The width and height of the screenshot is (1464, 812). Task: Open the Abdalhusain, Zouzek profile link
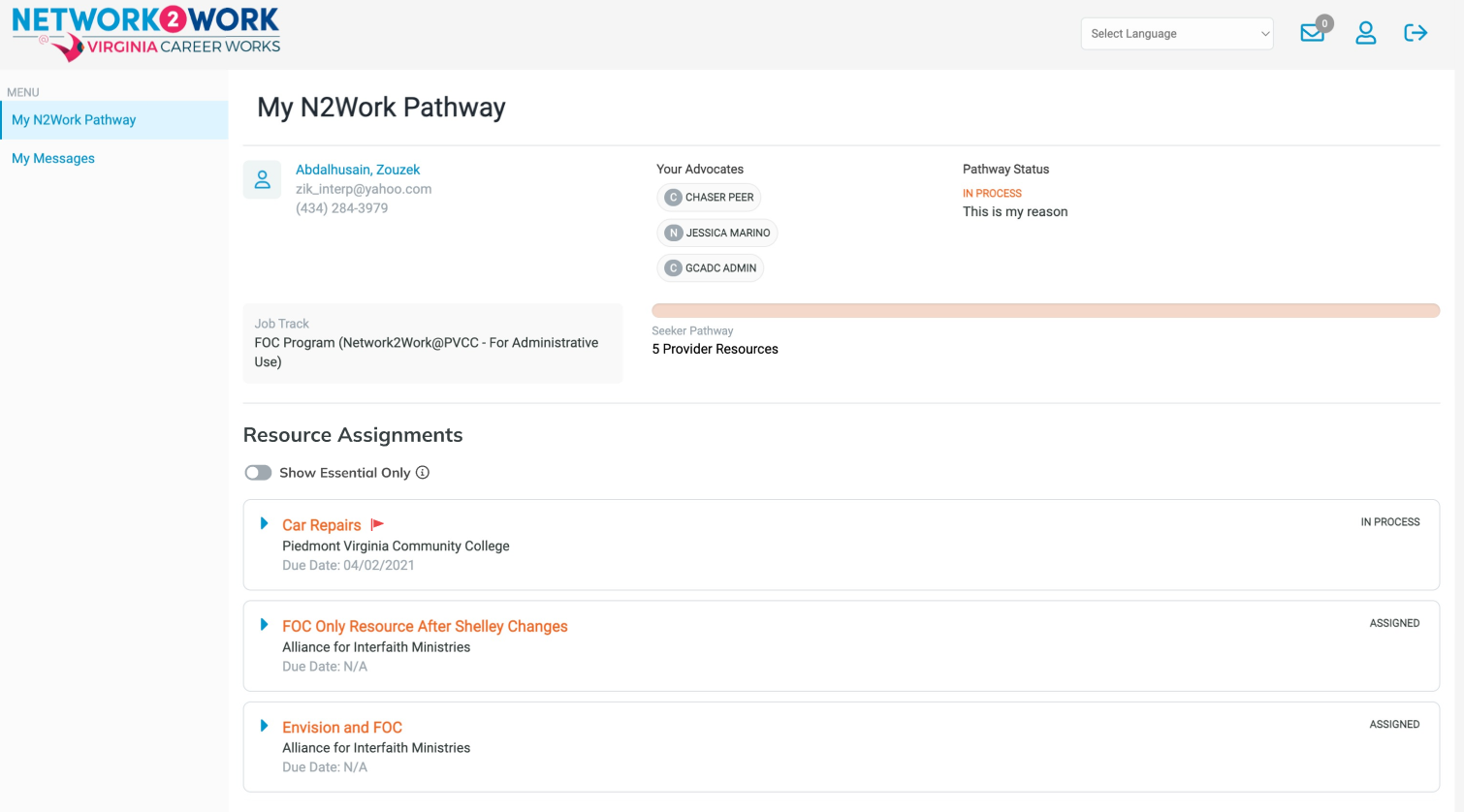point(358,170)
